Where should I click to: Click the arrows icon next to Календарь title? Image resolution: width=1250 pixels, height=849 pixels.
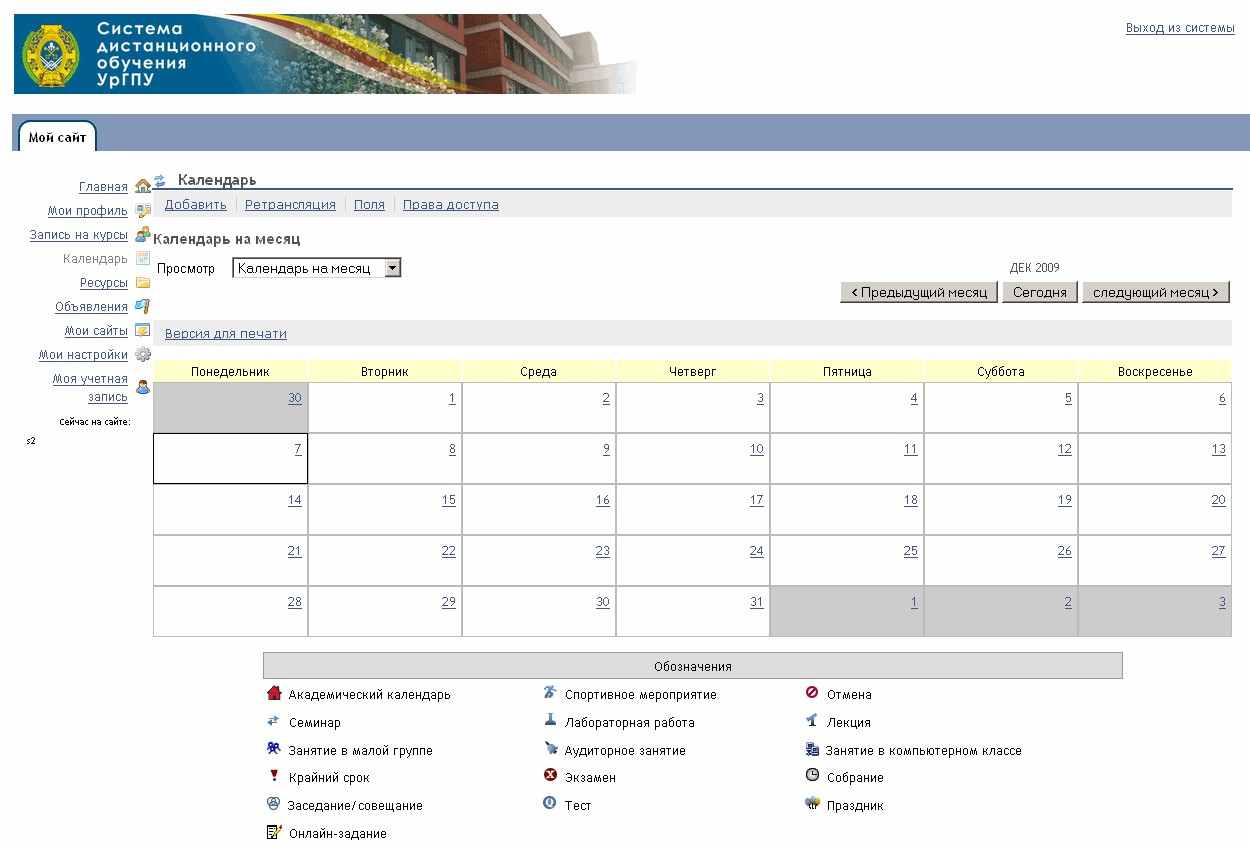pyautogui.click(x=160, y=181)
